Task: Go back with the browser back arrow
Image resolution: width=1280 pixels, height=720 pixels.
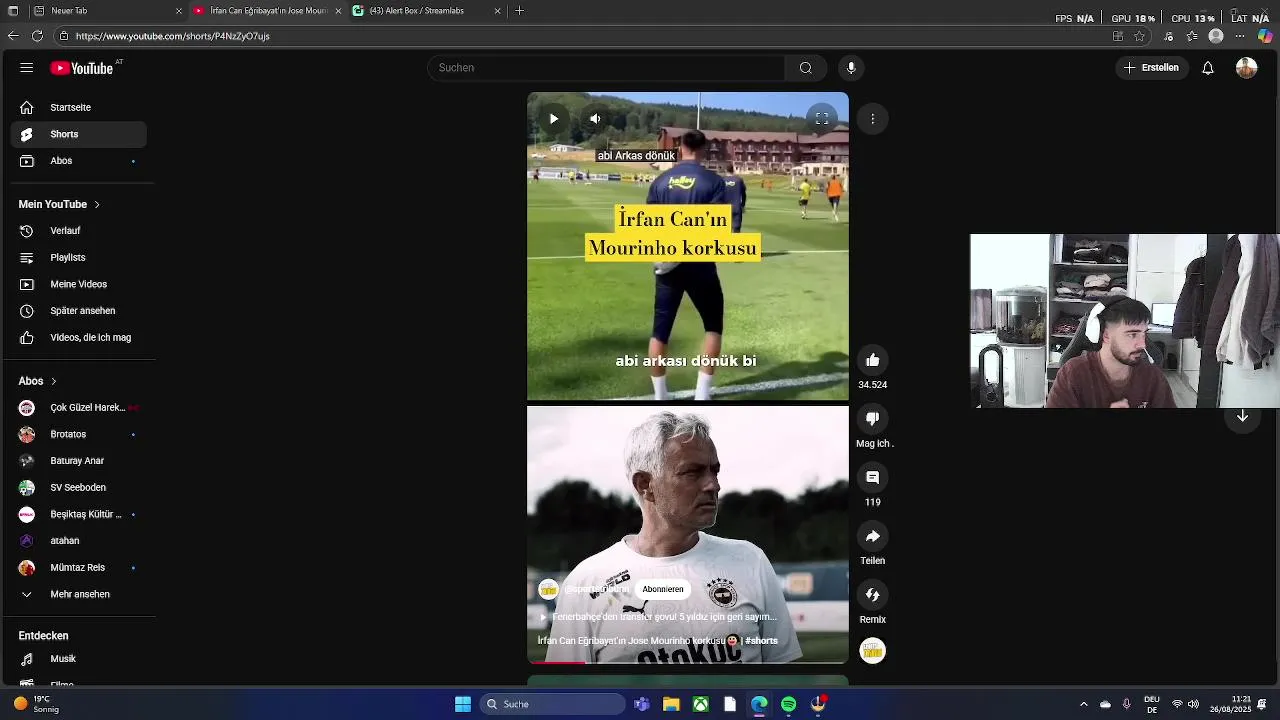Action: pyautogui.click(x=13, y=36)
